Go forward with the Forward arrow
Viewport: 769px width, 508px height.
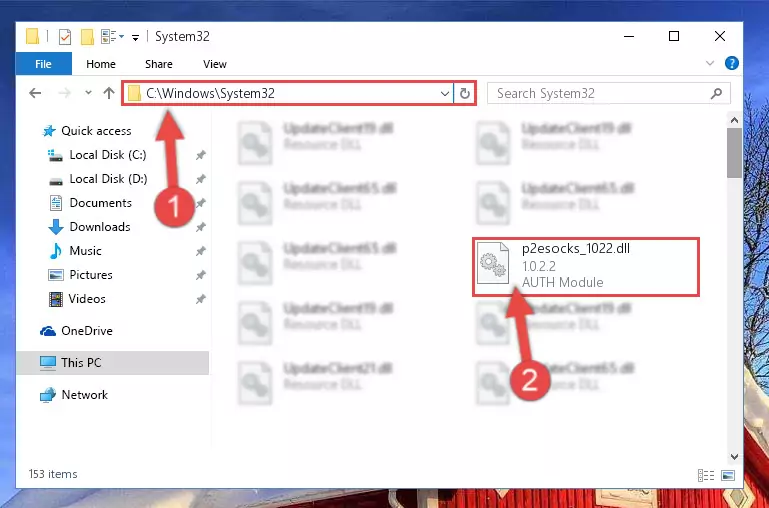tap(64, 93)
